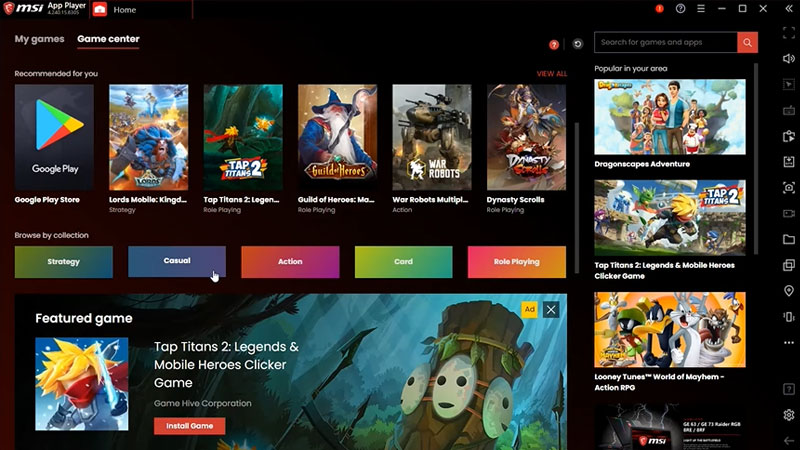Select the Game center tab
The height and width of the screenshot is (450, 800).
coord(108,39)
